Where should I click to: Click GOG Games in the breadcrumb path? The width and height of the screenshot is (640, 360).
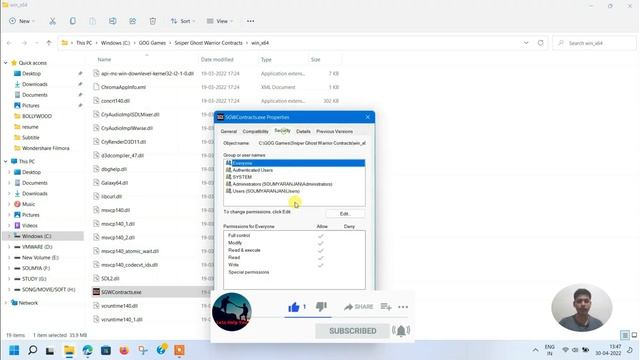pos(152,43)
